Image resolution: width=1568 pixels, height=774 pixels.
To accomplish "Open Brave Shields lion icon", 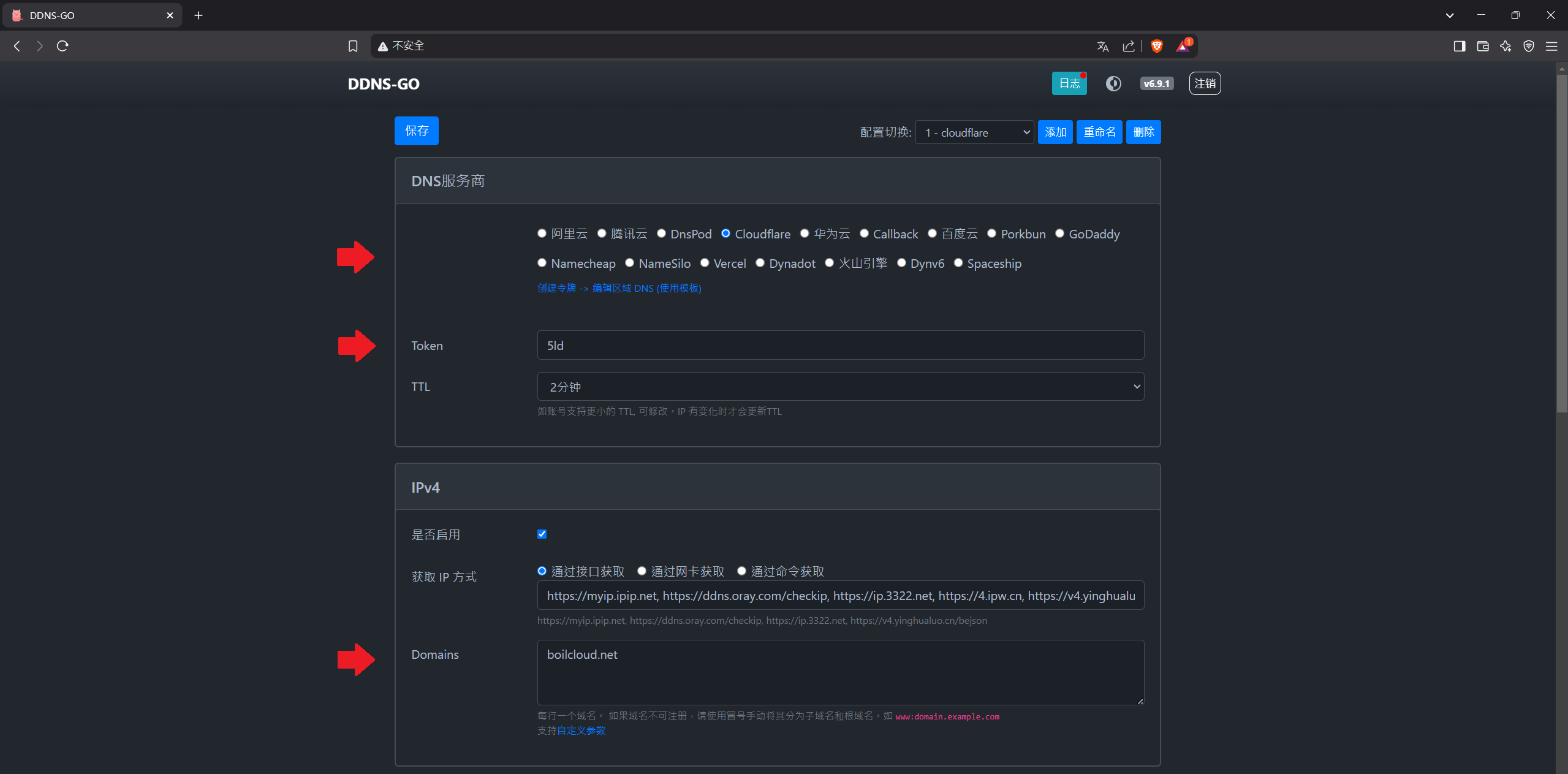I will click(x=1157, y=47).
